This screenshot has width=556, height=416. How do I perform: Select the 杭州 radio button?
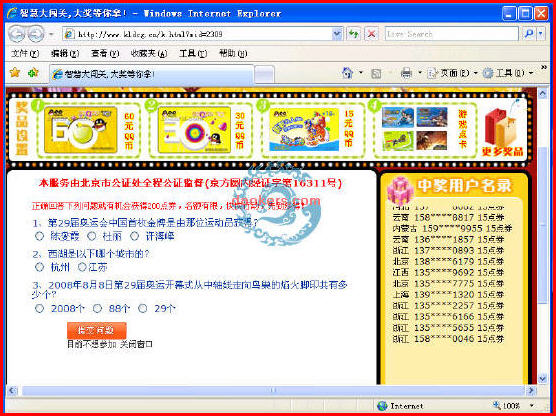click(40, 267)
